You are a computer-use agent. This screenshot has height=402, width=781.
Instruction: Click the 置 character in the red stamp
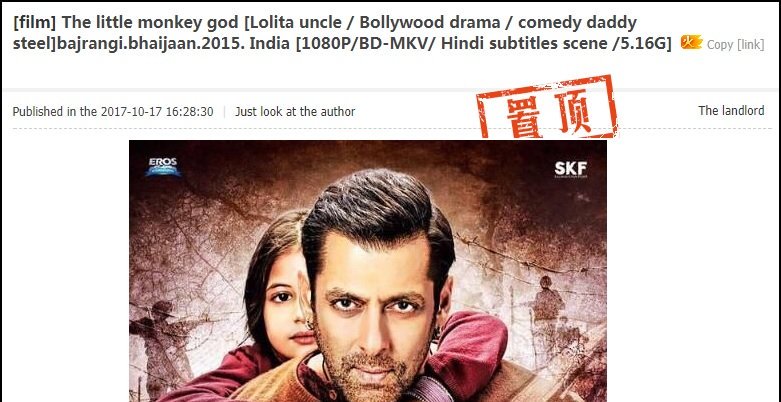523,117
